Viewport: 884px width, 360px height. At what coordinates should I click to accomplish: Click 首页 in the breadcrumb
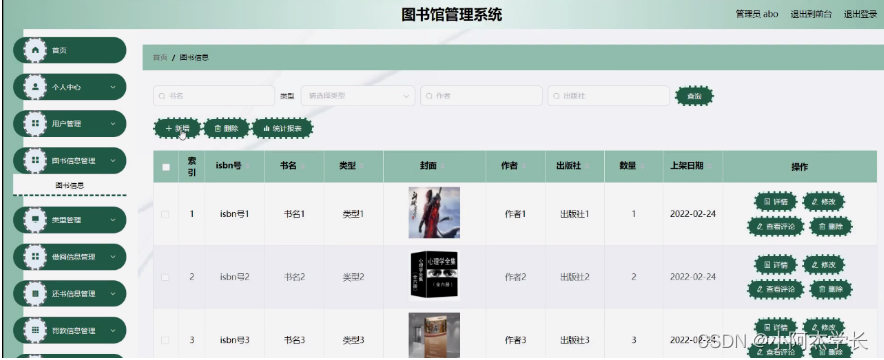(x=160, y=57)
